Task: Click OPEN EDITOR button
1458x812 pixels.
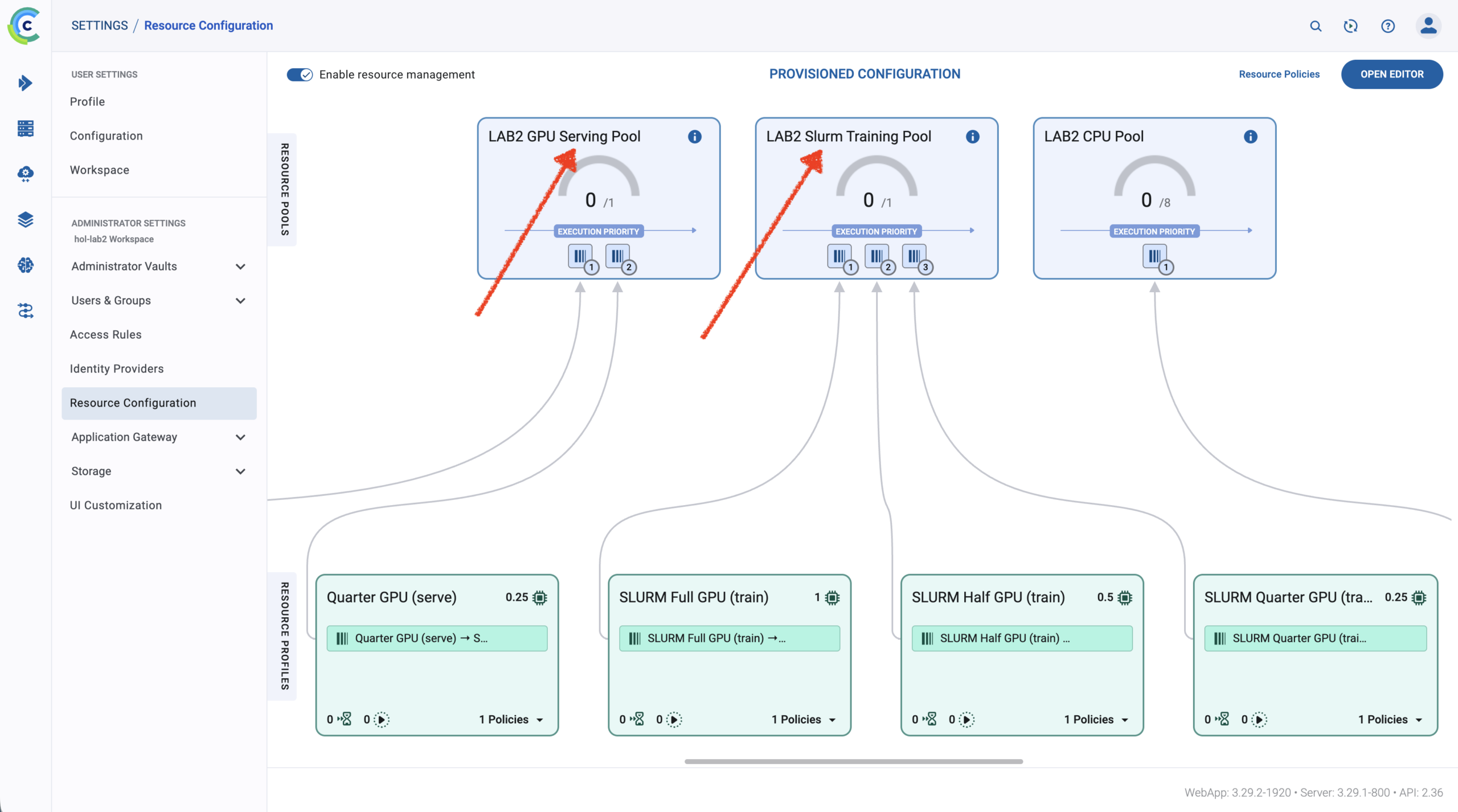Action: click(x=1391, y=75)
